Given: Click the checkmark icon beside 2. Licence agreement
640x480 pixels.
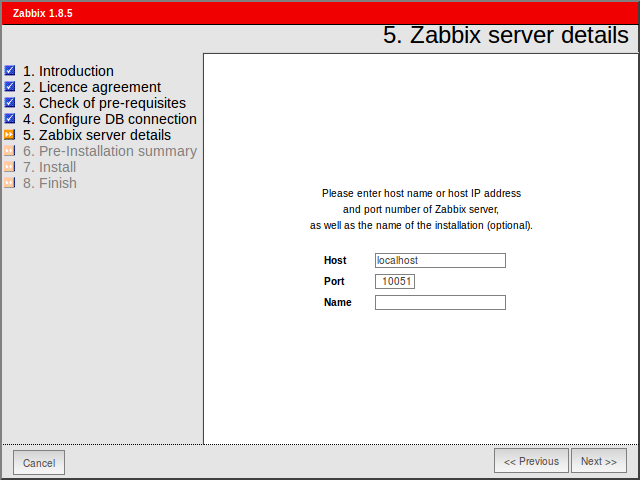Looking at the screenshot, I should point(10,87).
